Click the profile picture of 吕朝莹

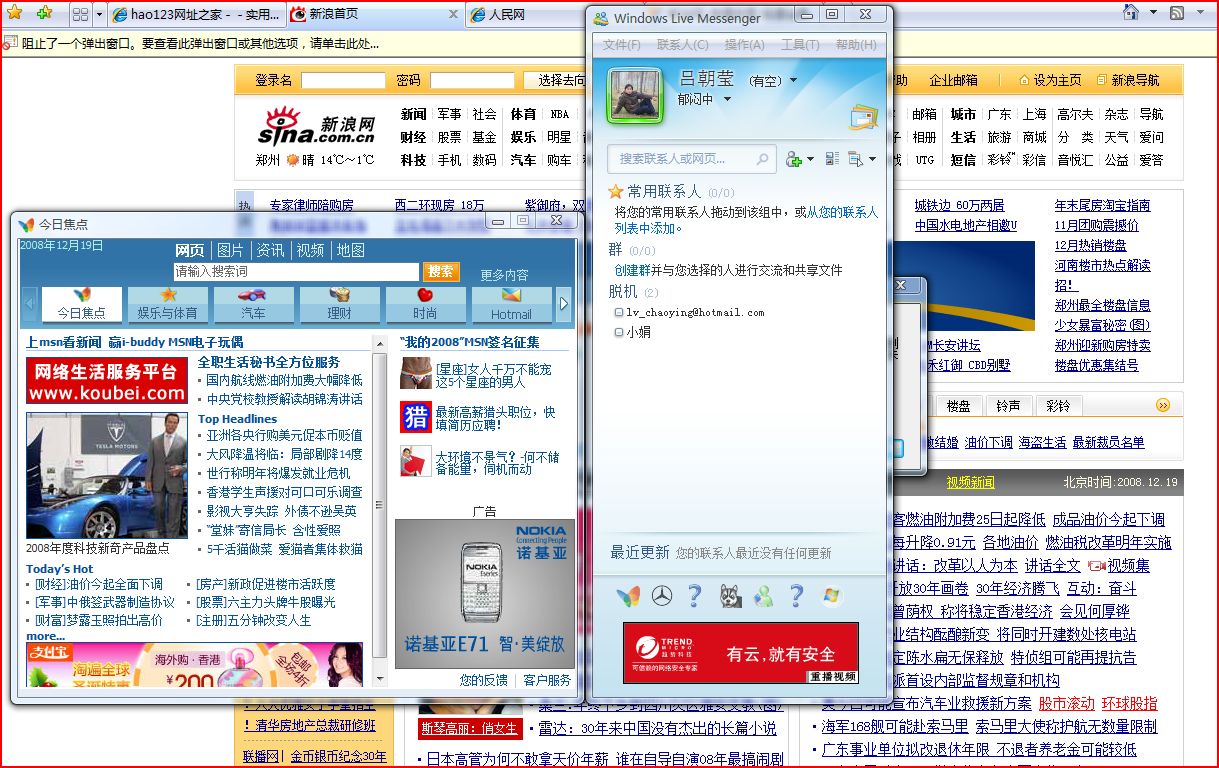point(635,96)
